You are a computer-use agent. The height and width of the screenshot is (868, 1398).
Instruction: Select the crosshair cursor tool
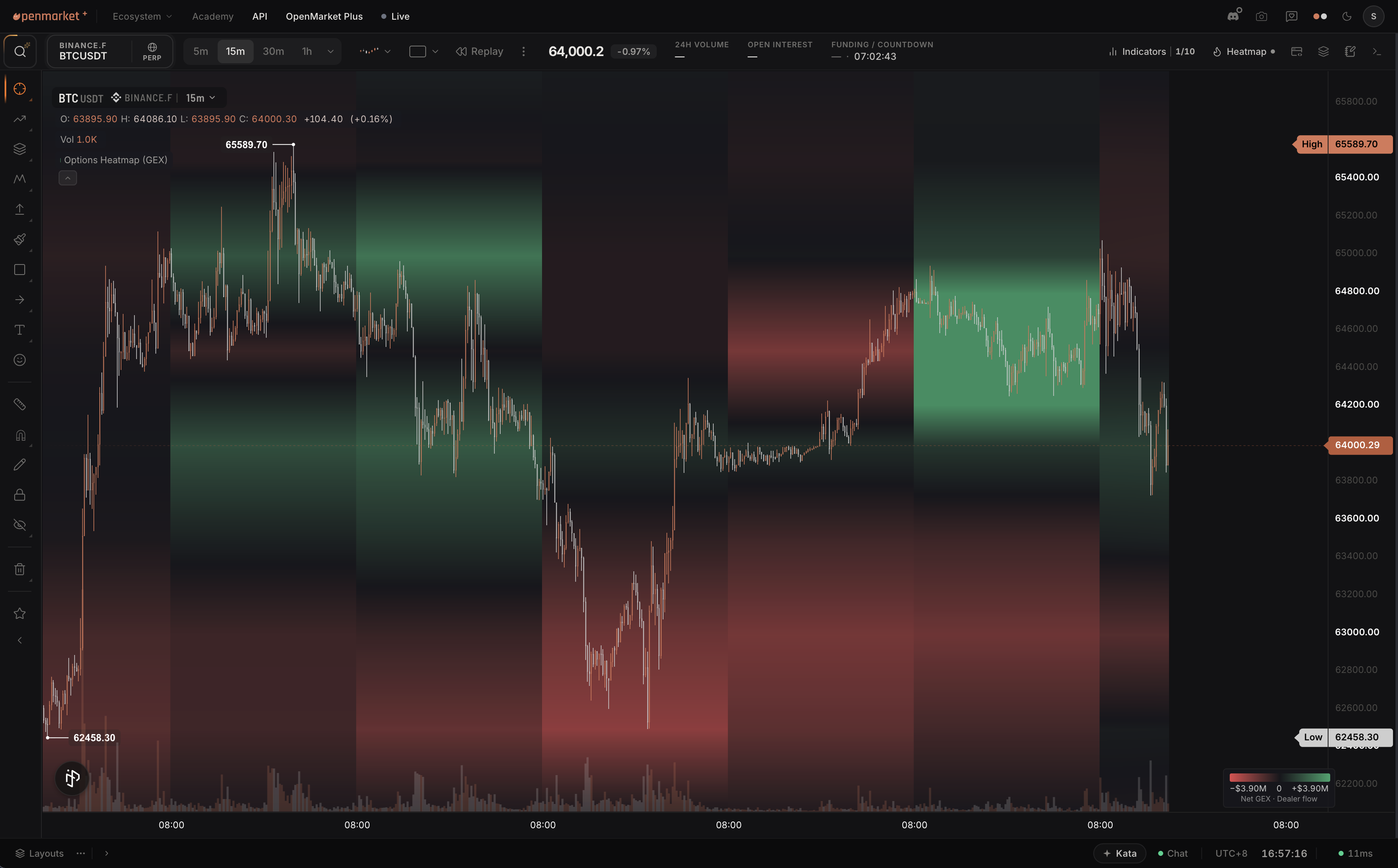(20, 89)
